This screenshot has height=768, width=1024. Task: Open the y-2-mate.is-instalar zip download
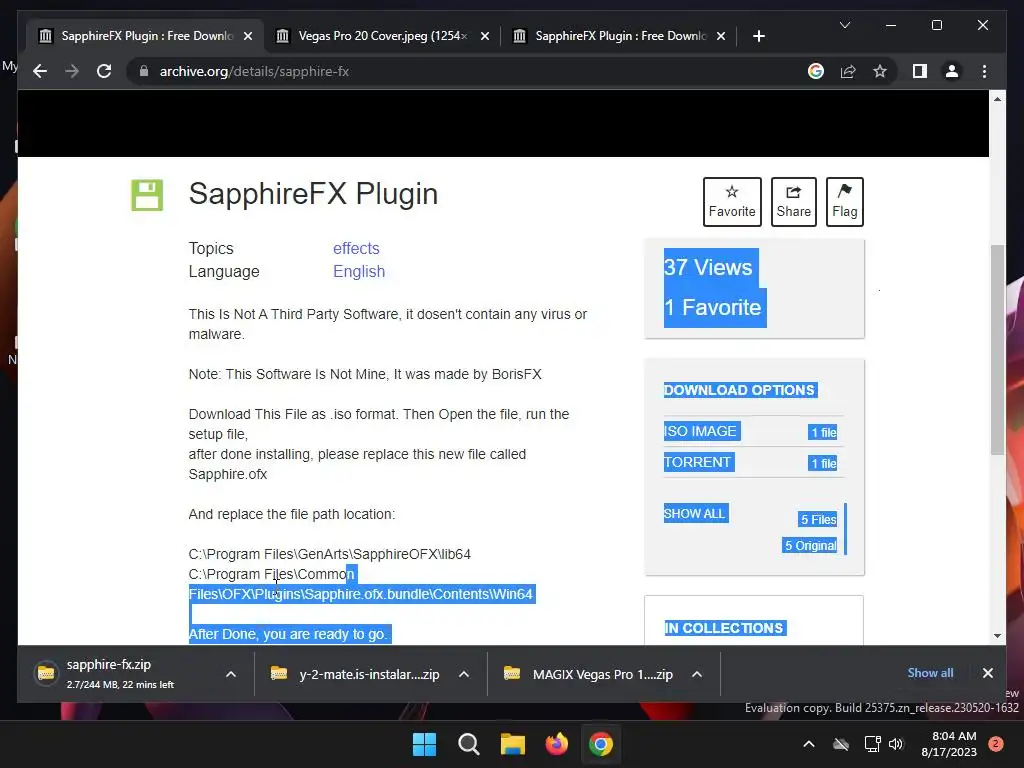tap(356, 674)
